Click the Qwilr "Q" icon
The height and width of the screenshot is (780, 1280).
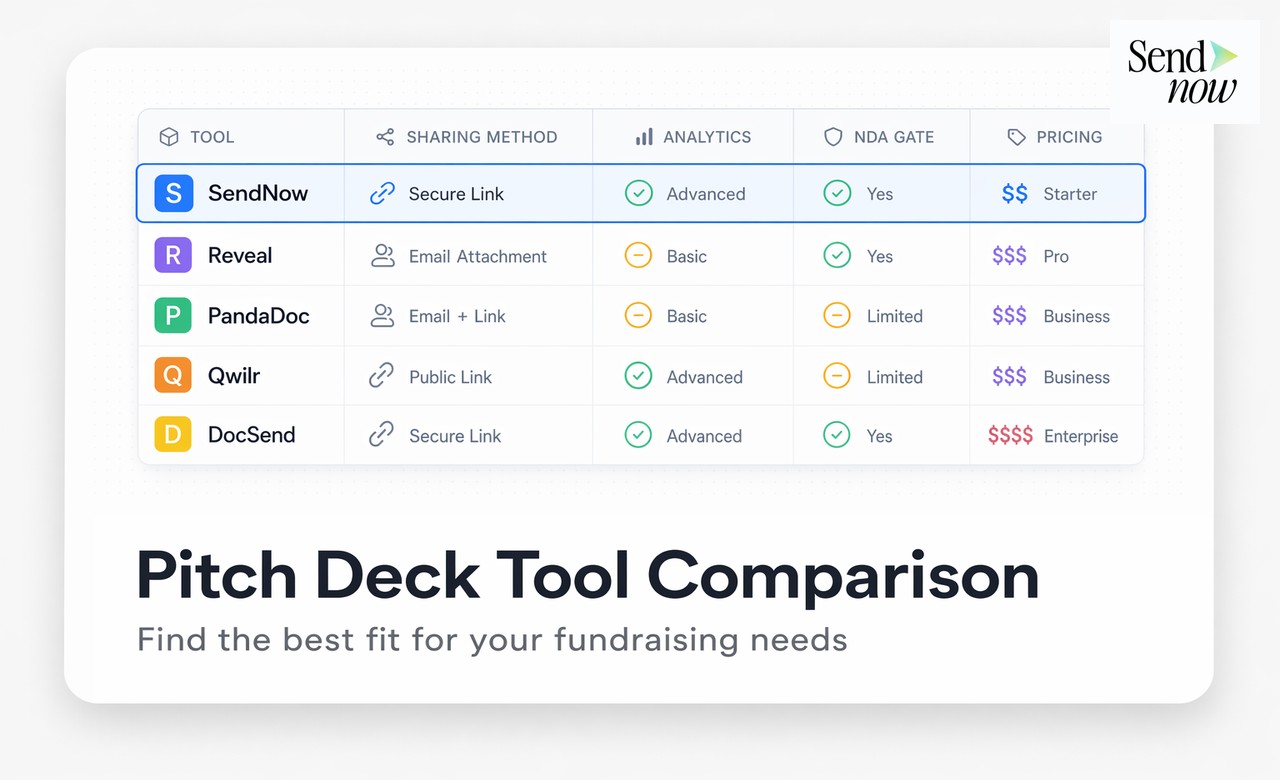point(173,376)
